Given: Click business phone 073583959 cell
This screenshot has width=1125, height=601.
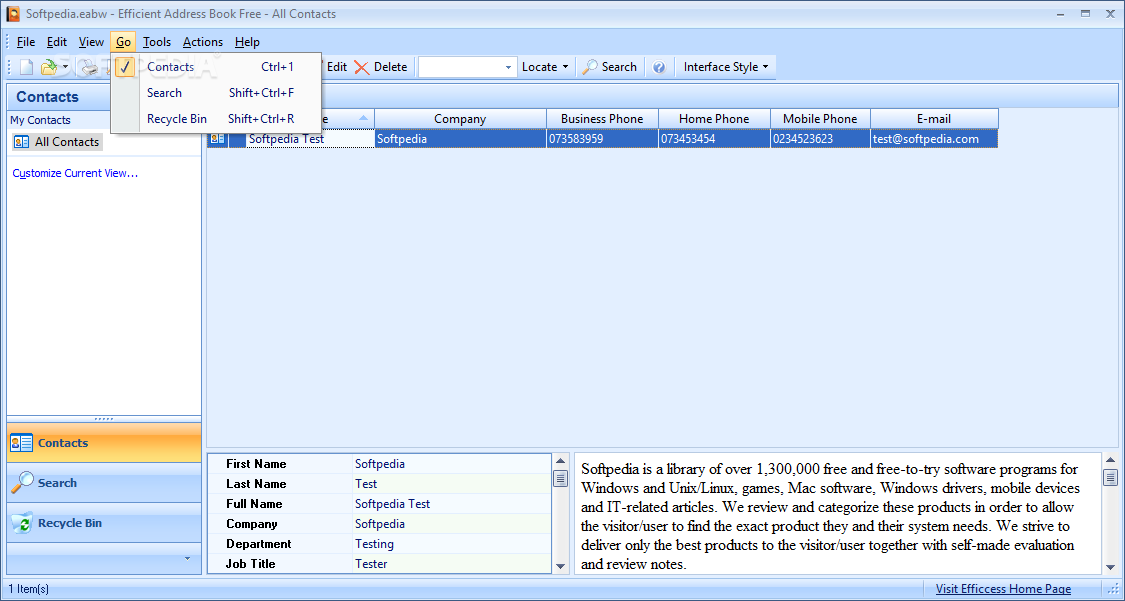Looking at the screenshot, I should (x=603, y=138).
